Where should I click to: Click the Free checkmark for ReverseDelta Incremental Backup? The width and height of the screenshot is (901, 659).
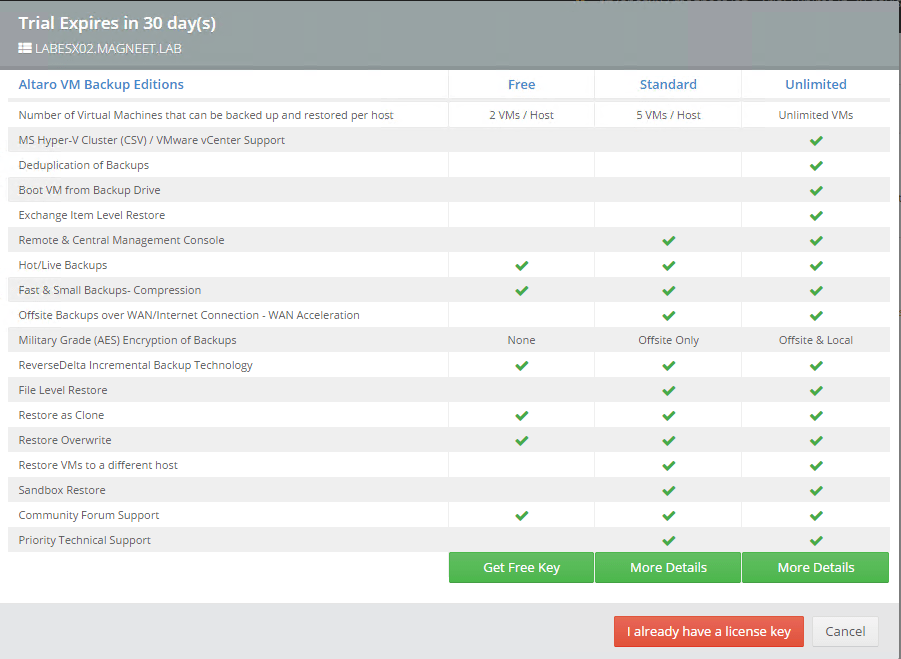pyautogui.click(x=521, y=365)
